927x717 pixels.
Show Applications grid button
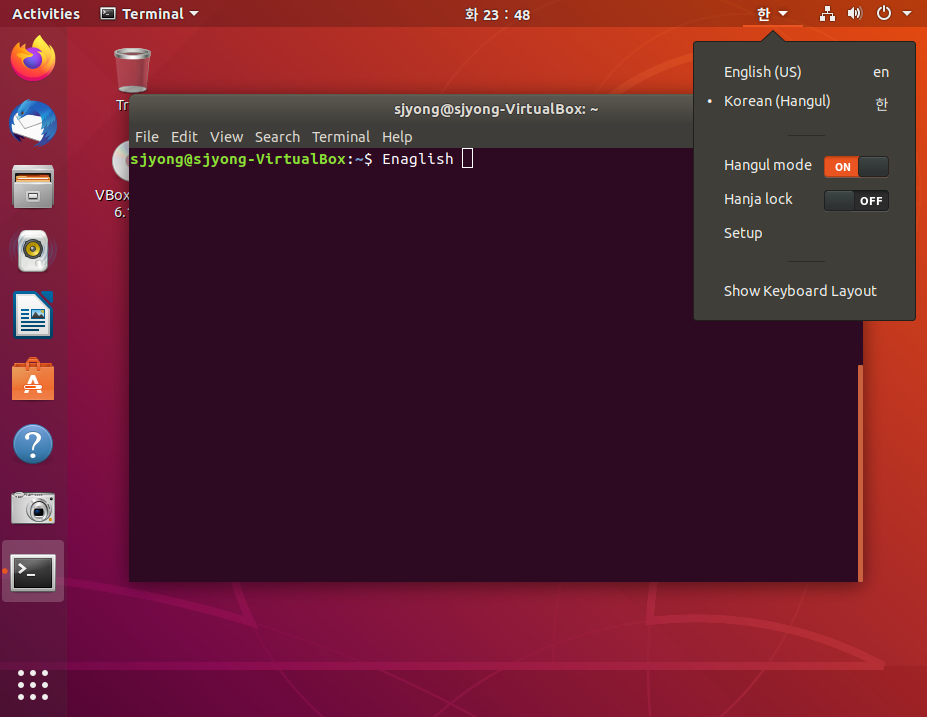tap(33, 685)
